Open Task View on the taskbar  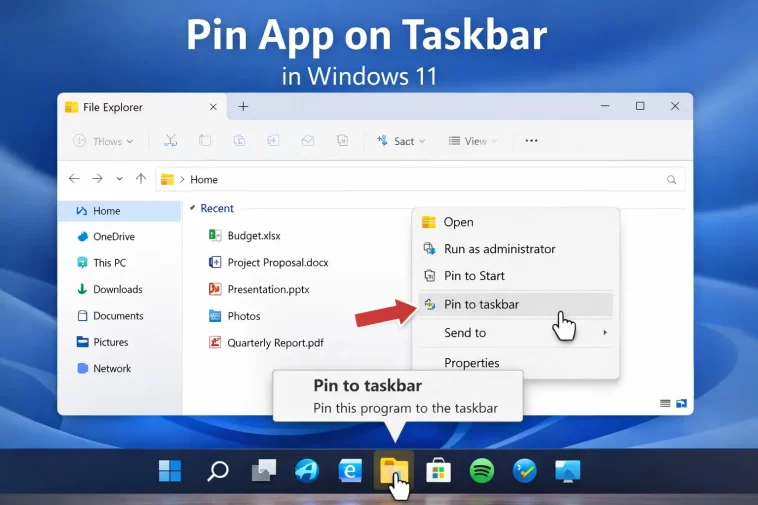(264, 471)
